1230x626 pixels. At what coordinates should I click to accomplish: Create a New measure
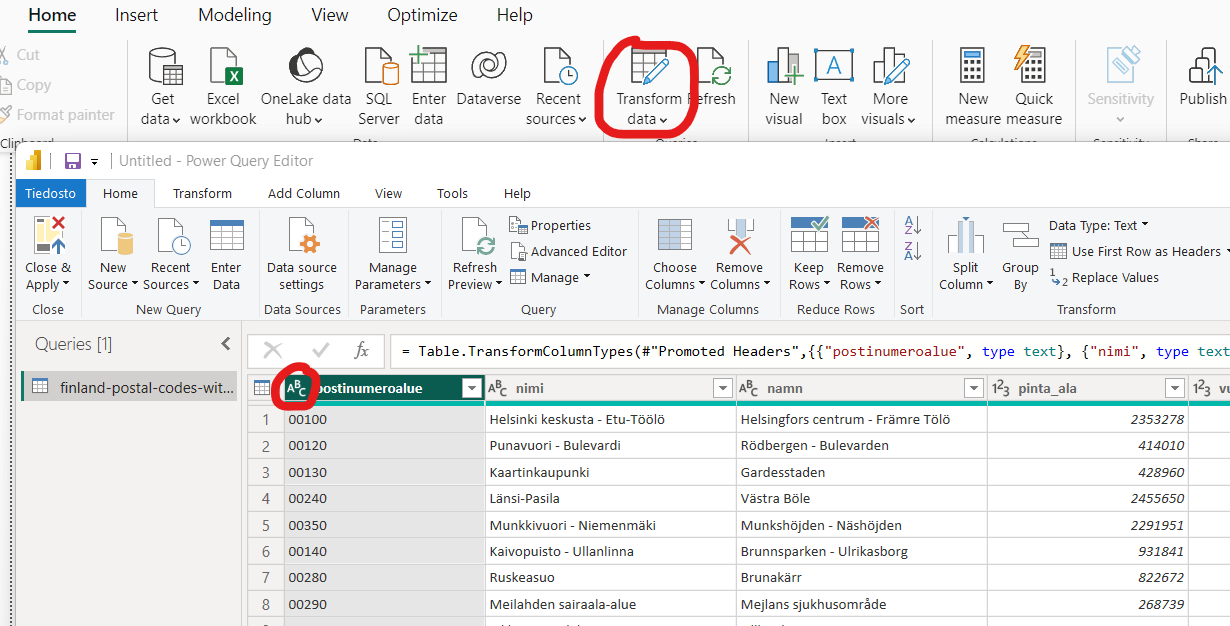[x=973, y=87]
